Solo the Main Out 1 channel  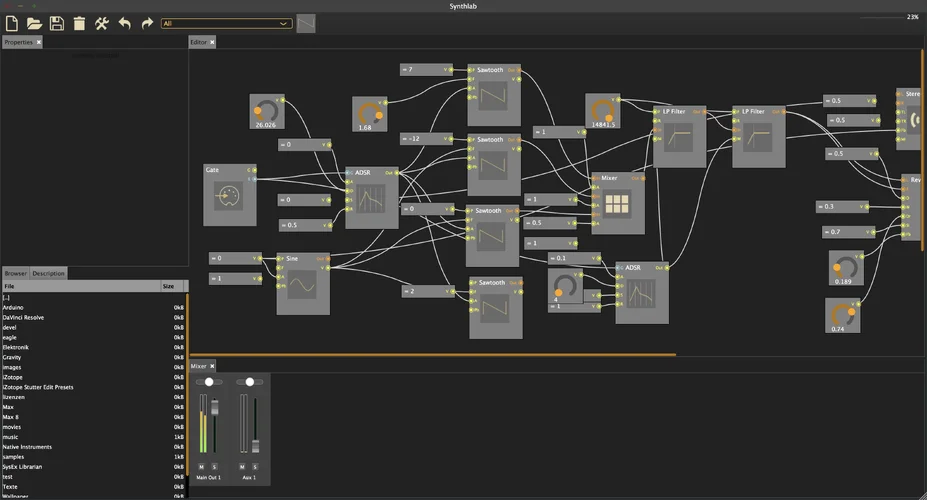click(213, 467)
